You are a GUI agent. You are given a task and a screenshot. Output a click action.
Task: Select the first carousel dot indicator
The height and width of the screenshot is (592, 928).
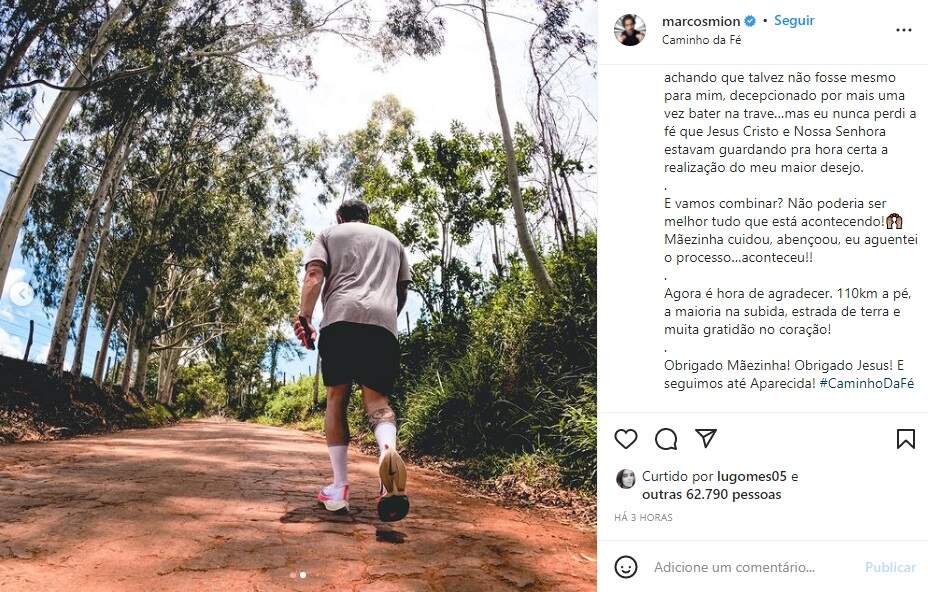pyautogui.click(x=293, y=575)
